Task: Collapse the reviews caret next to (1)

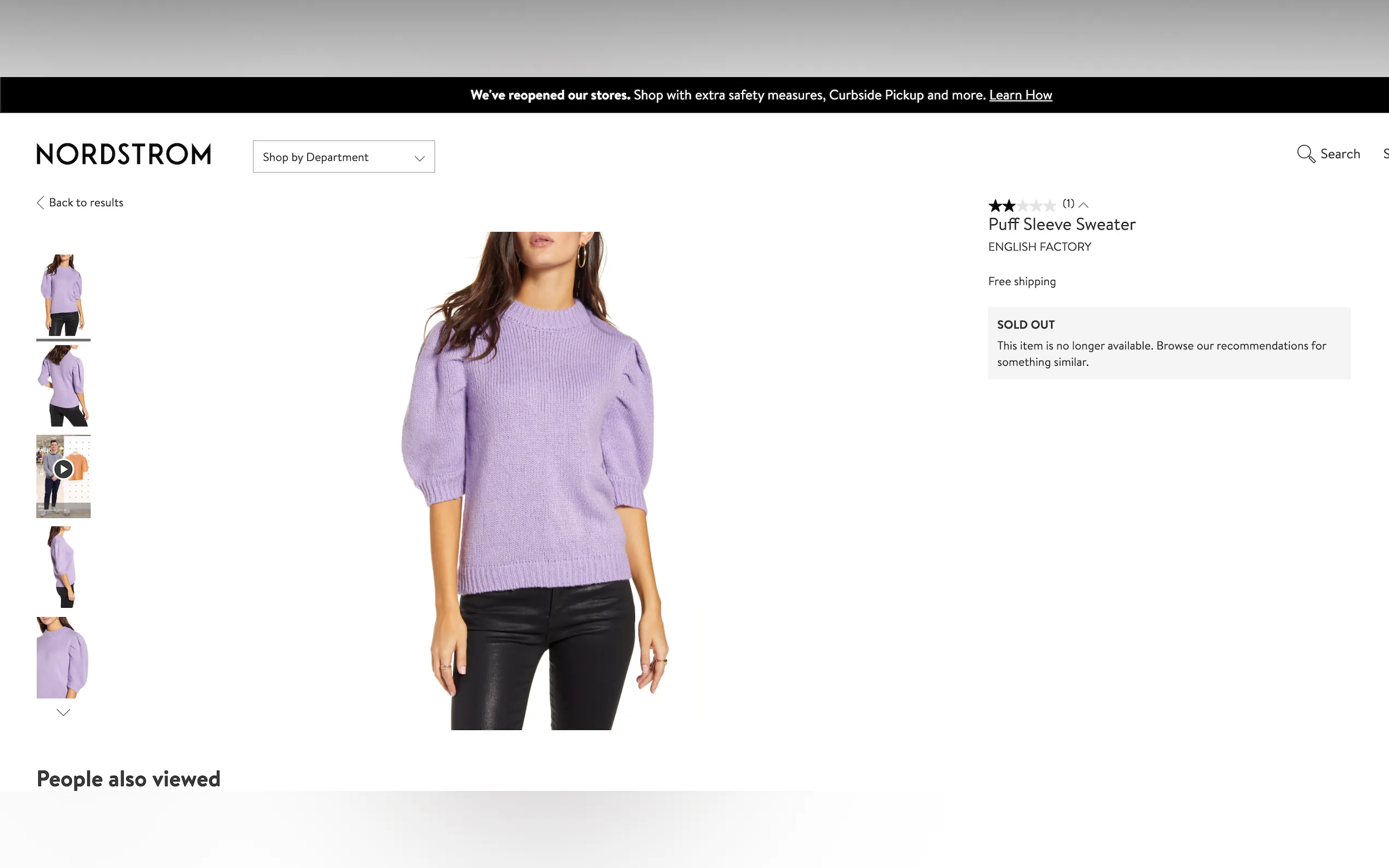Action: pyautogui.click(x=1083, y=205)
